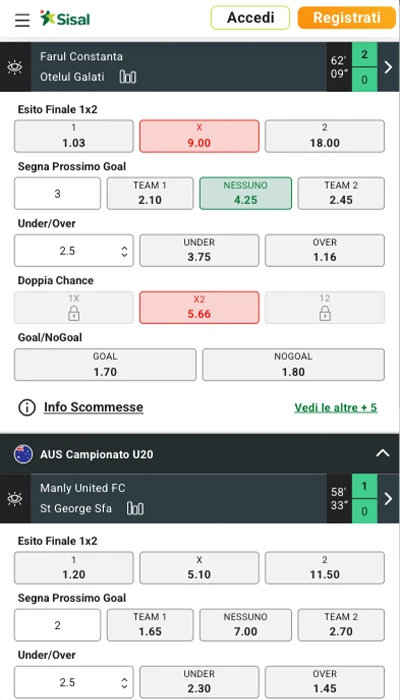
Task: Select the X2 5.66 double chance odds
Action: coord(199,308)
